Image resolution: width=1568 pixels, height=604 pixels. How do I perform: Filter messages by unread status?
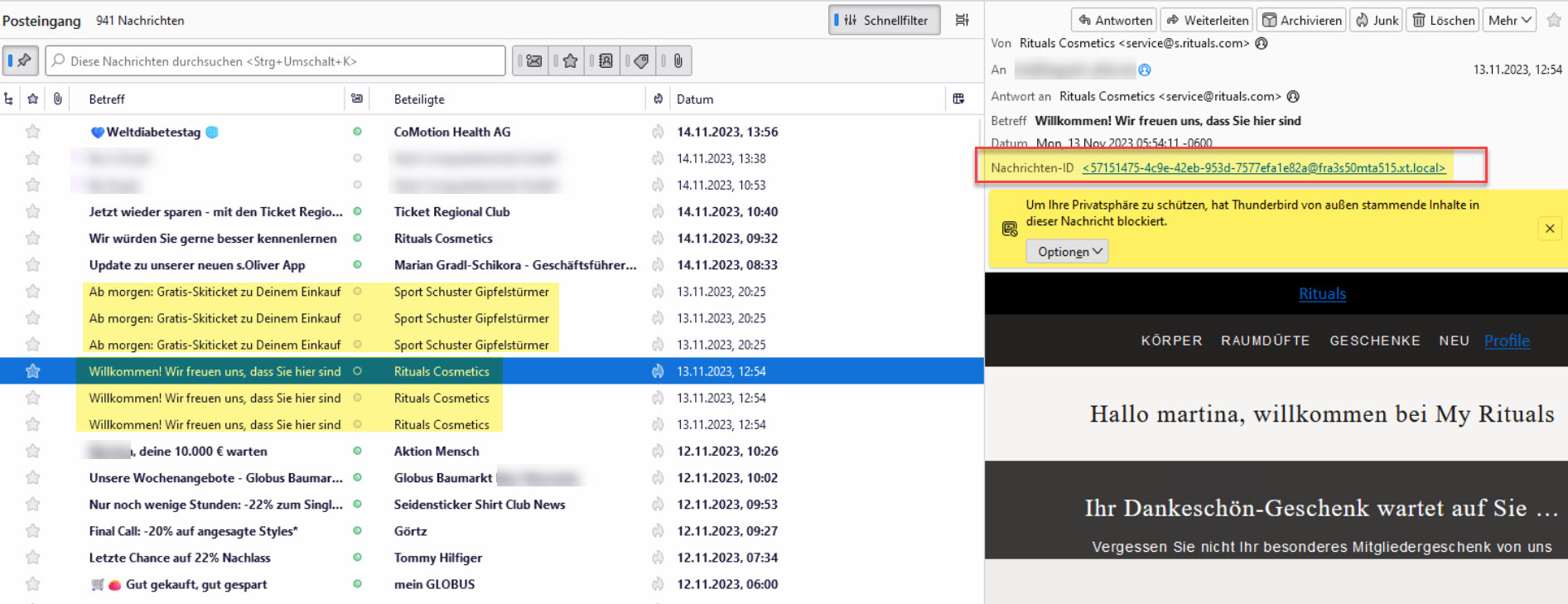[533, 60]
